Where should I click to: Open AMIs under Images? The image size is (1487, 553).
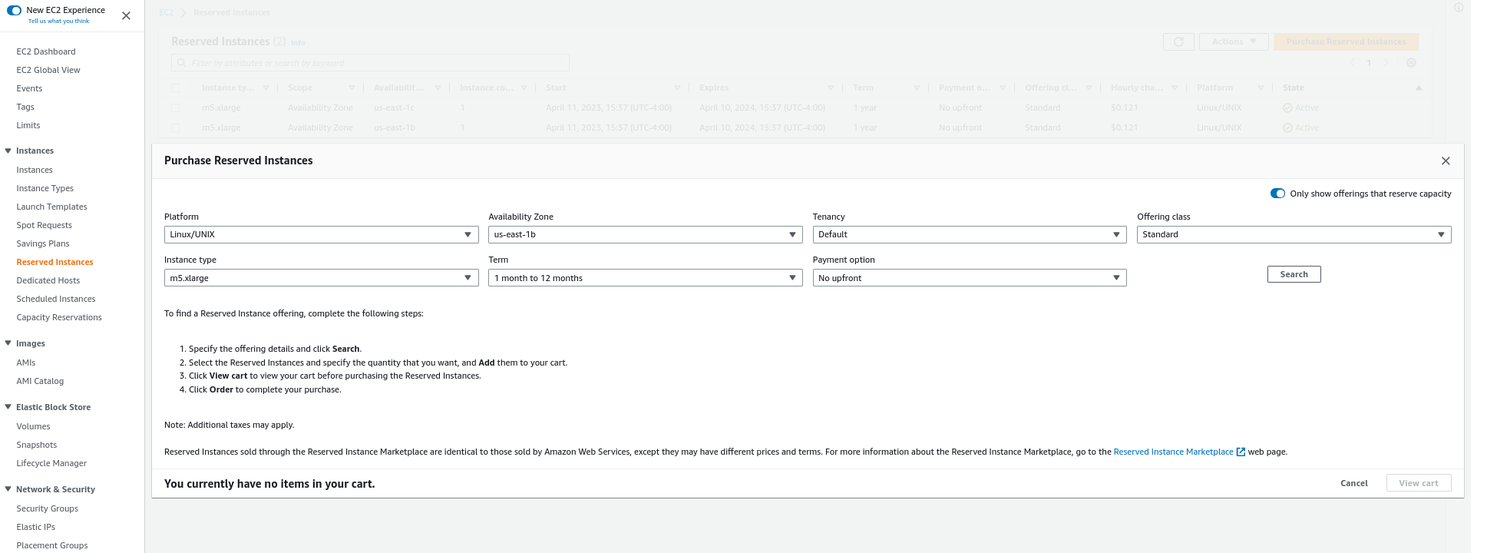[26, 362]
